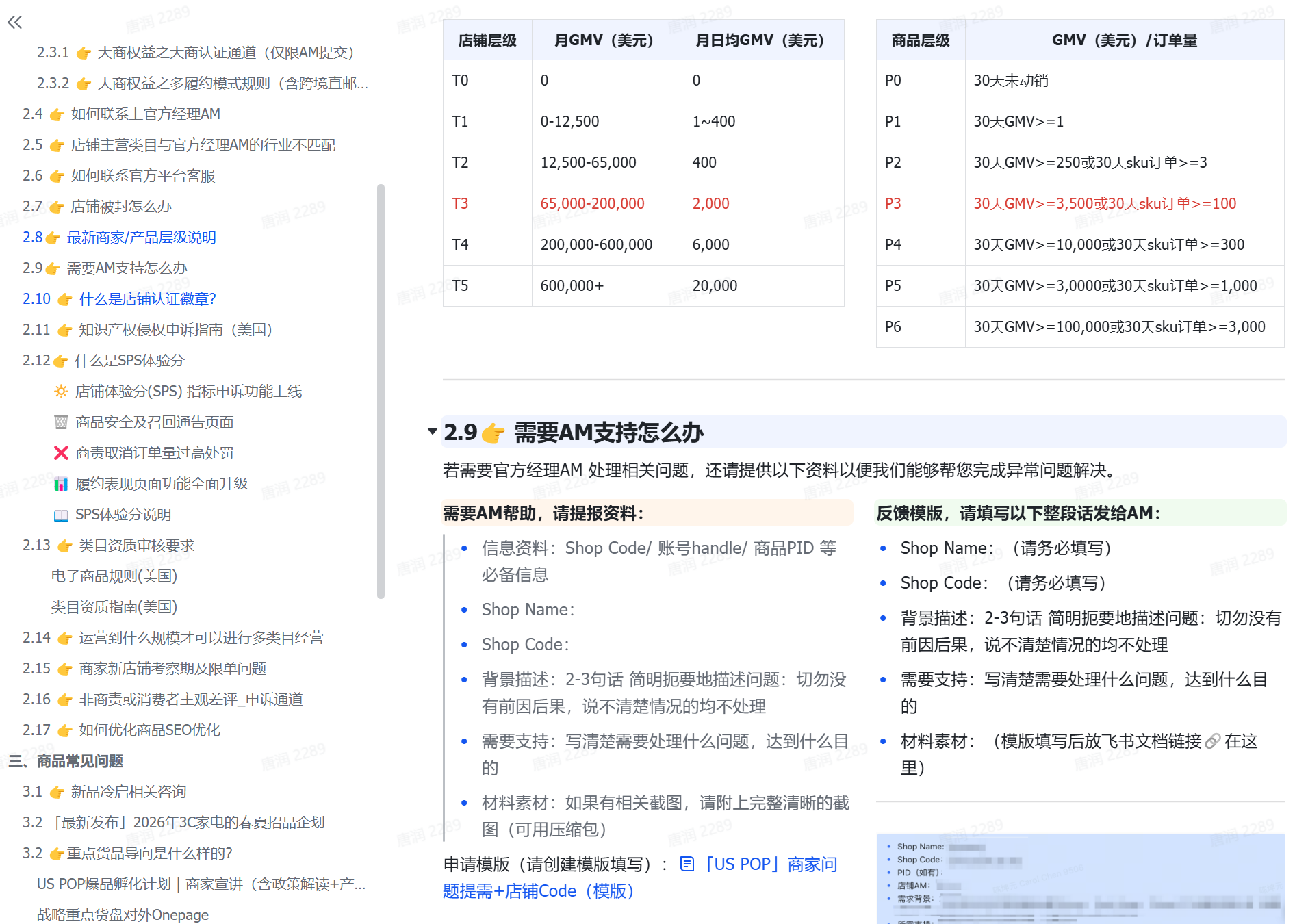This screenshot has width=1308, height=924.
Task: Open outline item 3.2 重点货盘导向是什么样的
Action: pos(127,854)
